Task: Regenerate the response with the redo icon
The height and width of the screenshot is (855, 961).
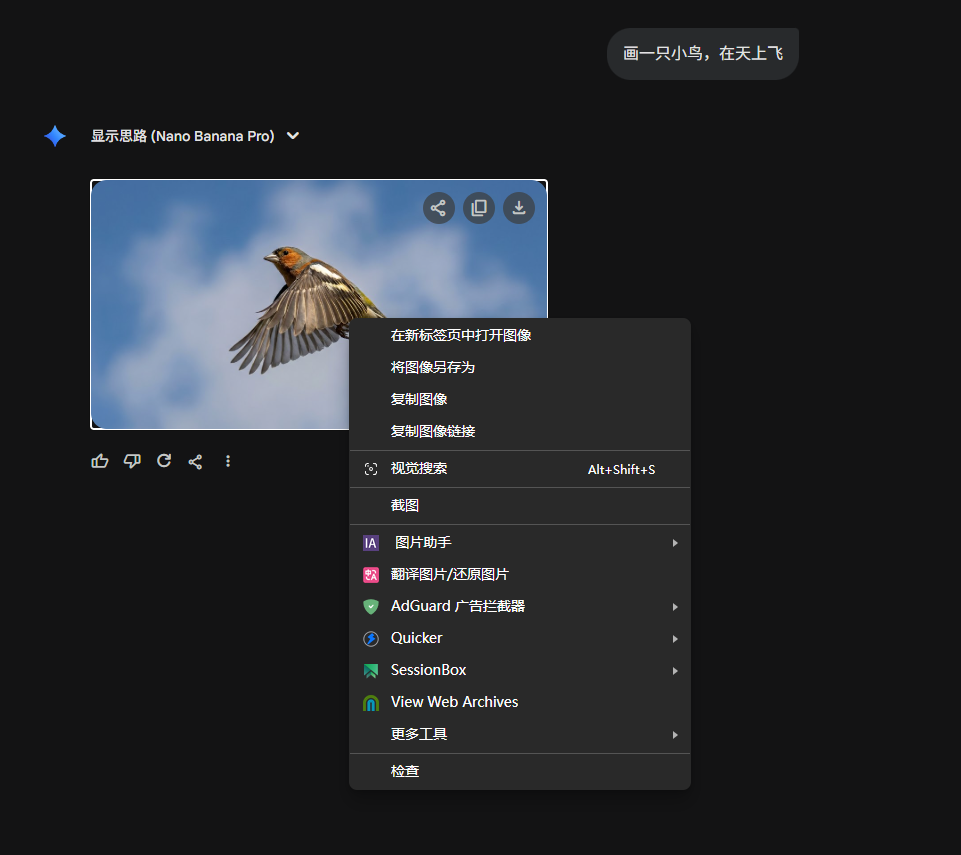Action: (x=164, y=461)
